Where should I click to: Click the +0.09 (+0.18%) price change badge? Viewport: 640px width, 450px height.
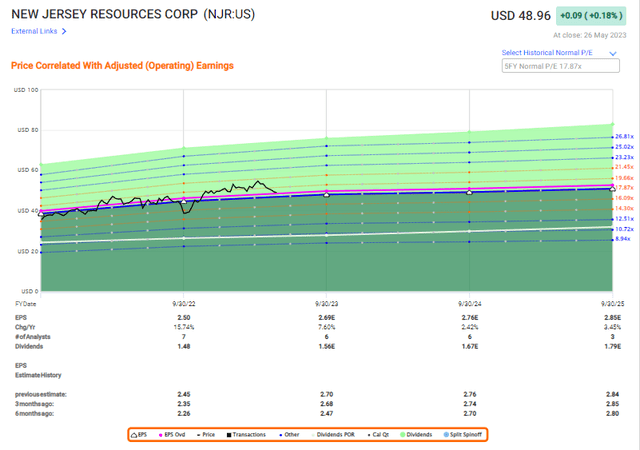click(591, 16)
